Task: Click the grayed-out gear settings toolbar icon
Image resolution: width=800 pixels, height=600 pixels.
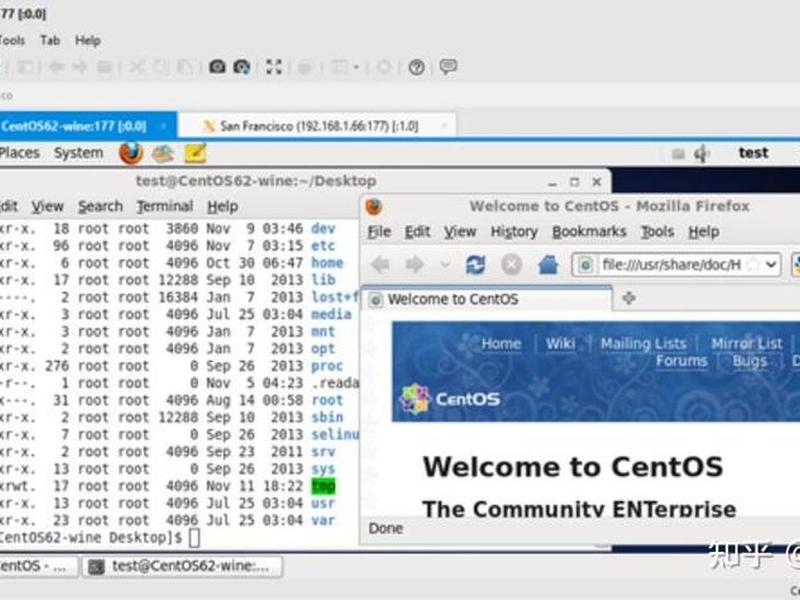Action: [x=384, y=67]
